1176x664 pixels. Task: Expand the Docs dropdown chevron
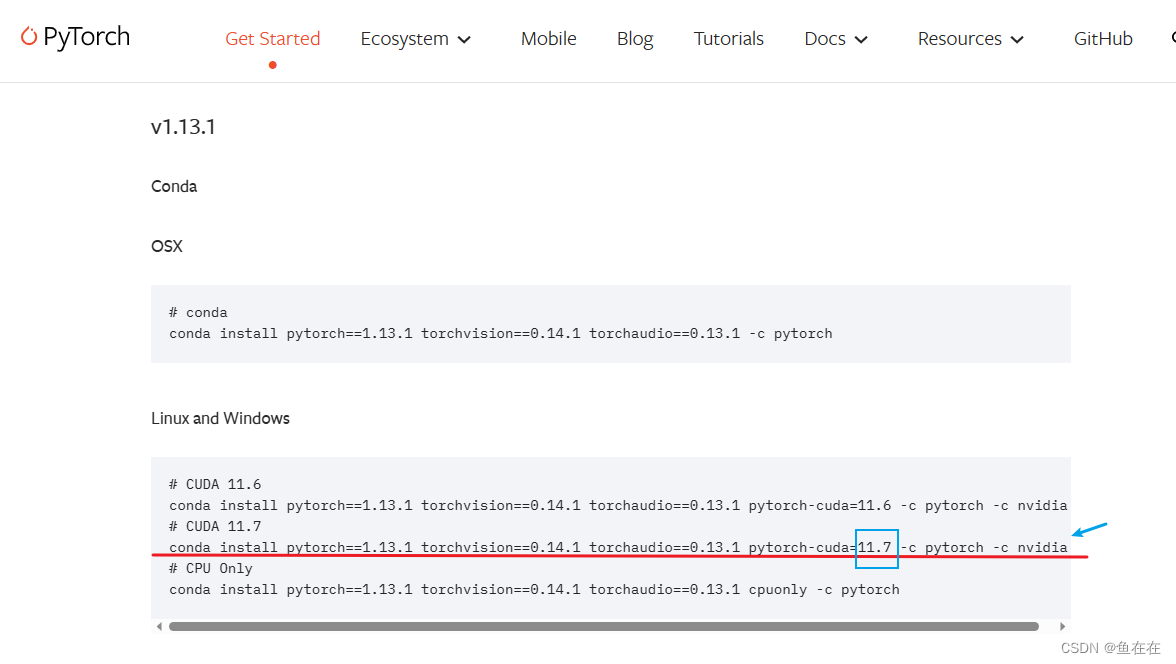(862, 39)
